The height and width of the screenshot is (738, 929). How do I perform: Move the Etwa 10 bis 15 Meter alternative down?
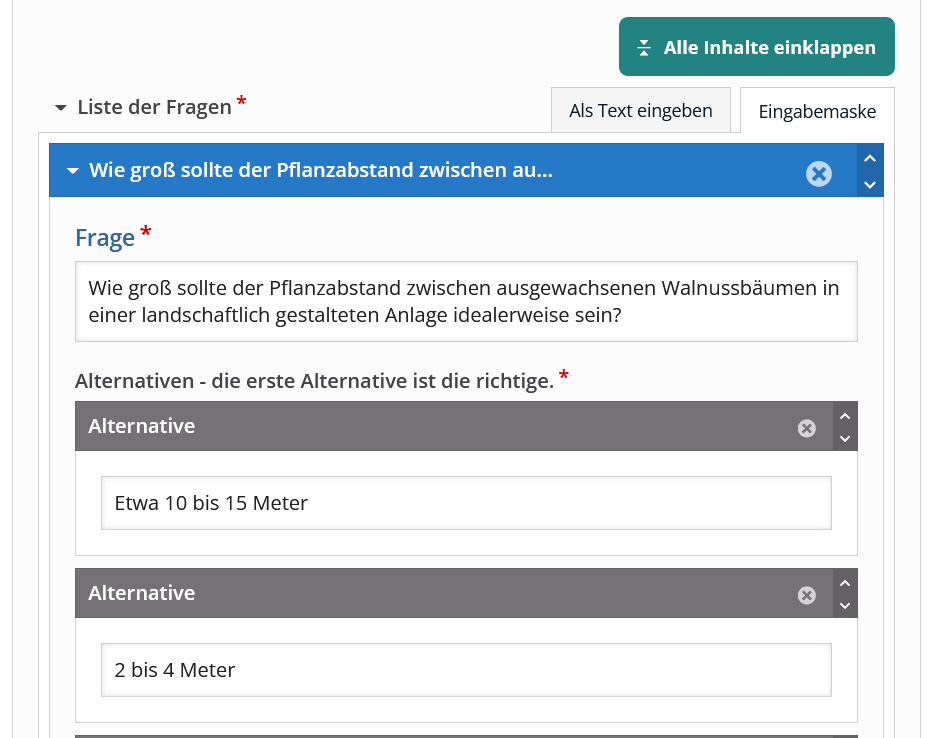[845, 439]
